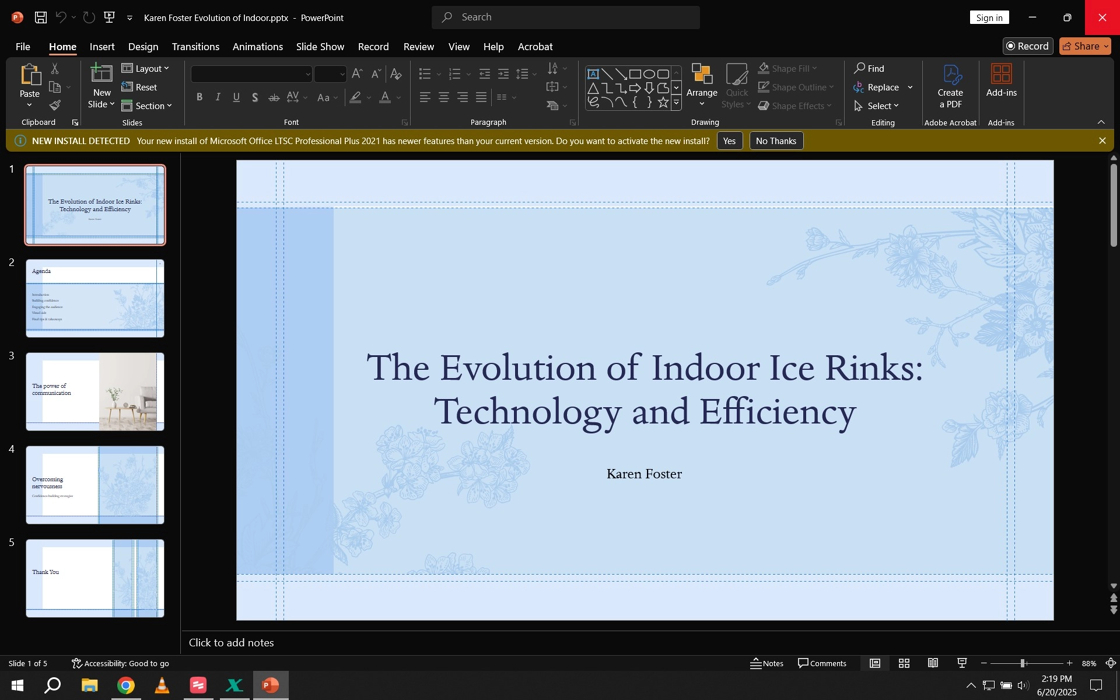
Task: Toggle Bold formatting
Action: [x=200, y=97]
